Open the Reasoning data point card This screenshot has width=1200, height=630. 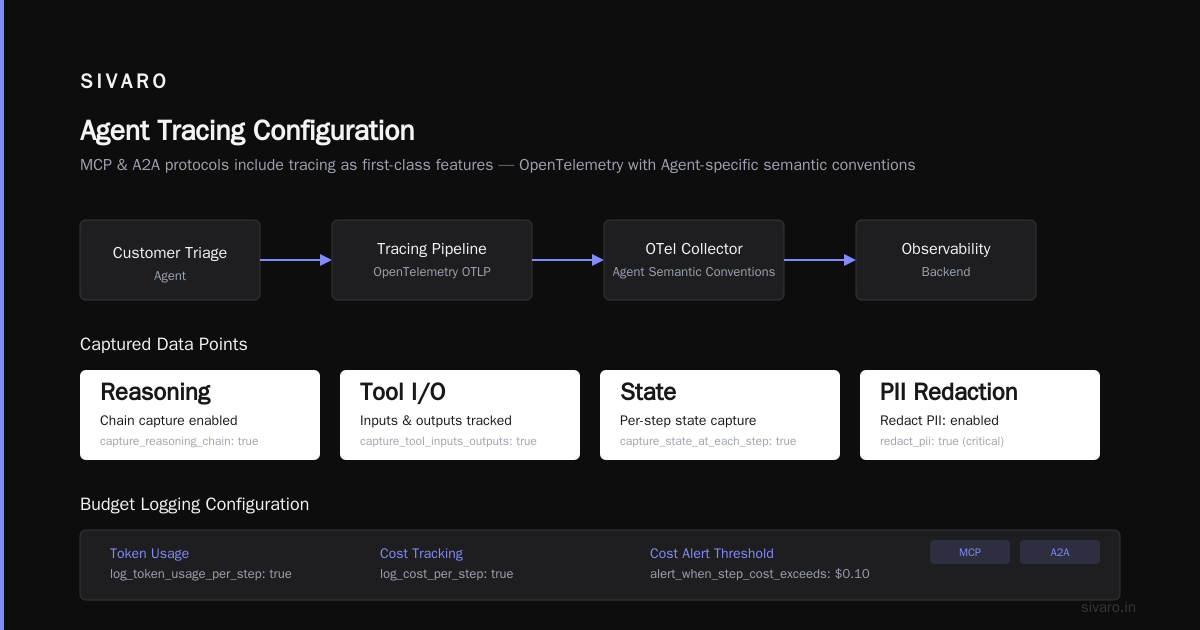pyautogui.click(x=200, y=415)
